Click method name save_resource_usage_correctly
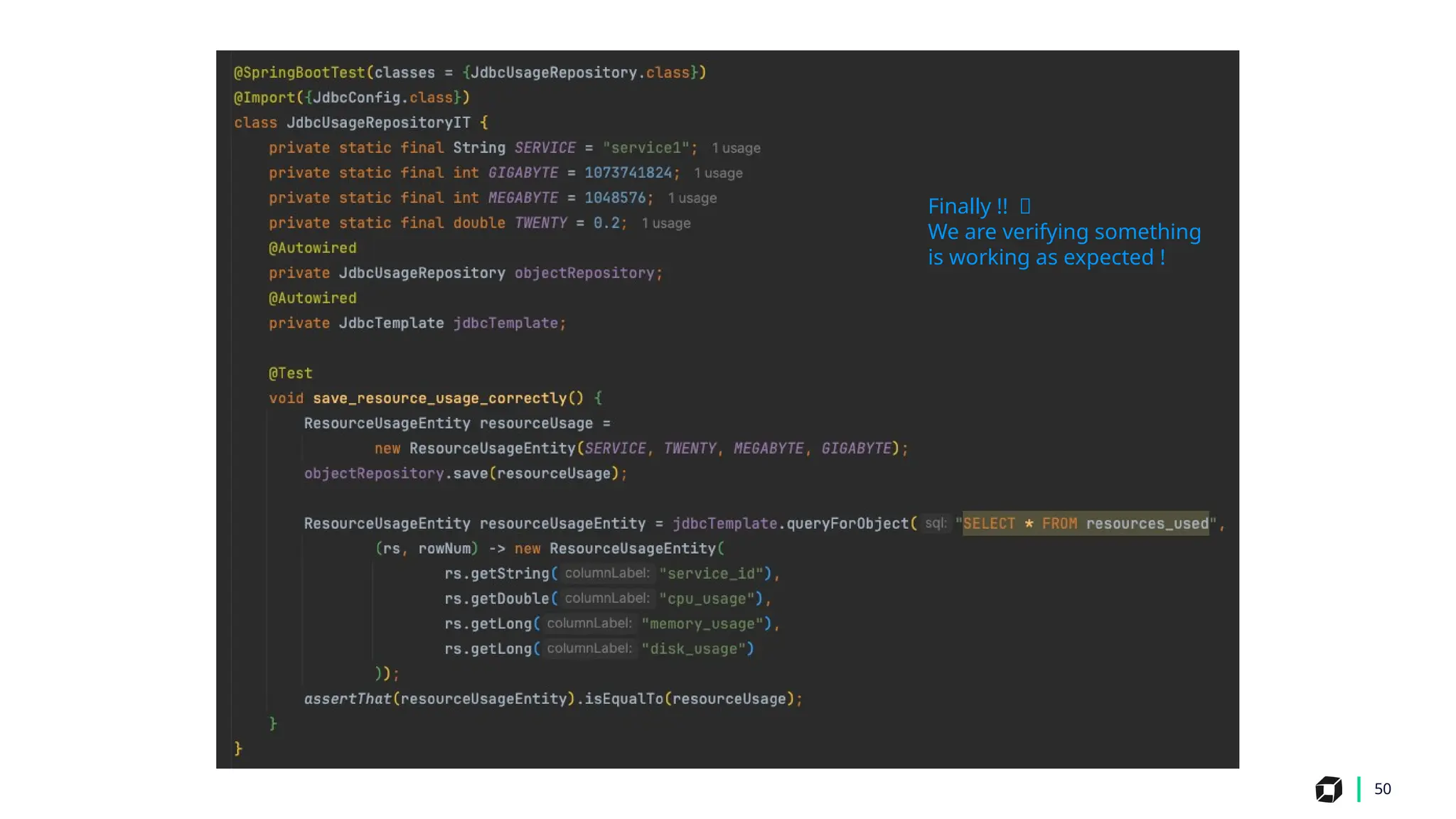This screenshot has width=1456, height=819. (439, 398)
